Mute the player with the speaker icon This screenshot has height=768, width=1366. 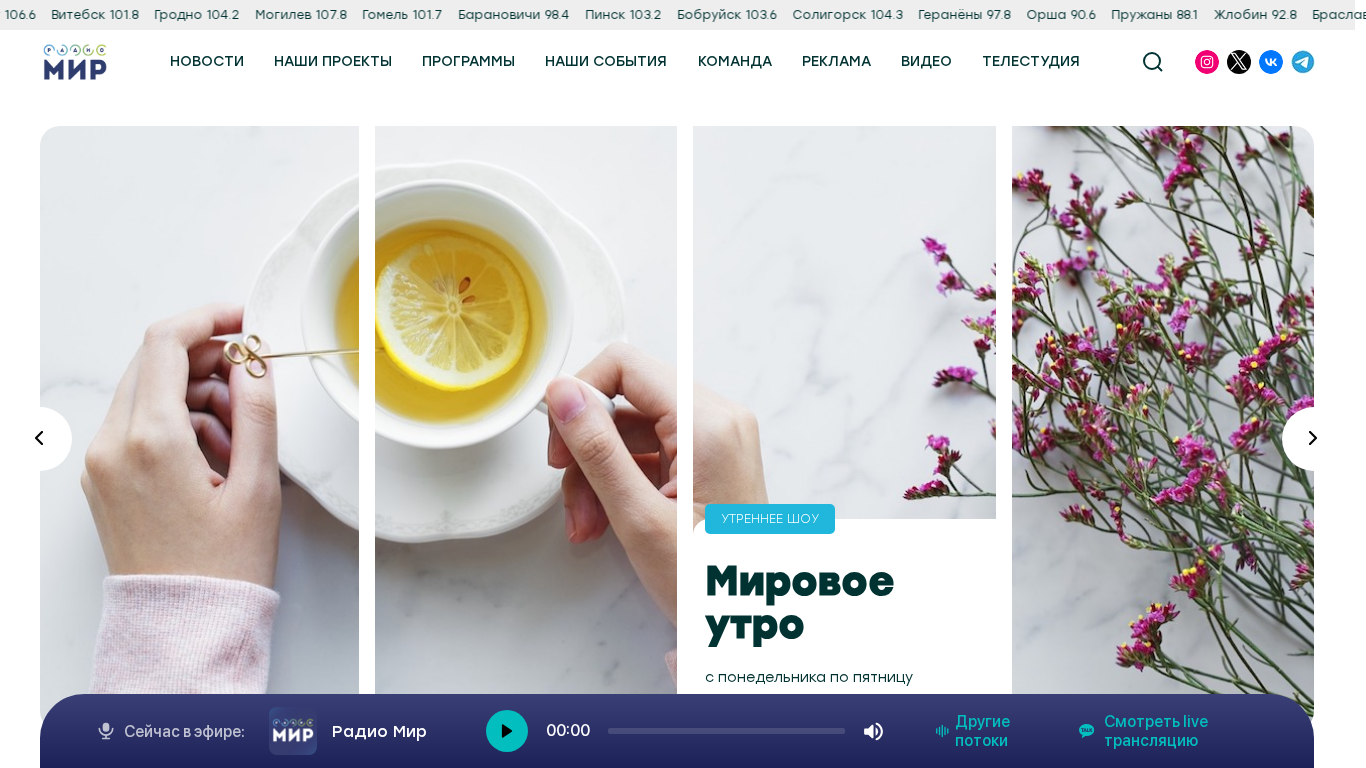click(873, 731)
